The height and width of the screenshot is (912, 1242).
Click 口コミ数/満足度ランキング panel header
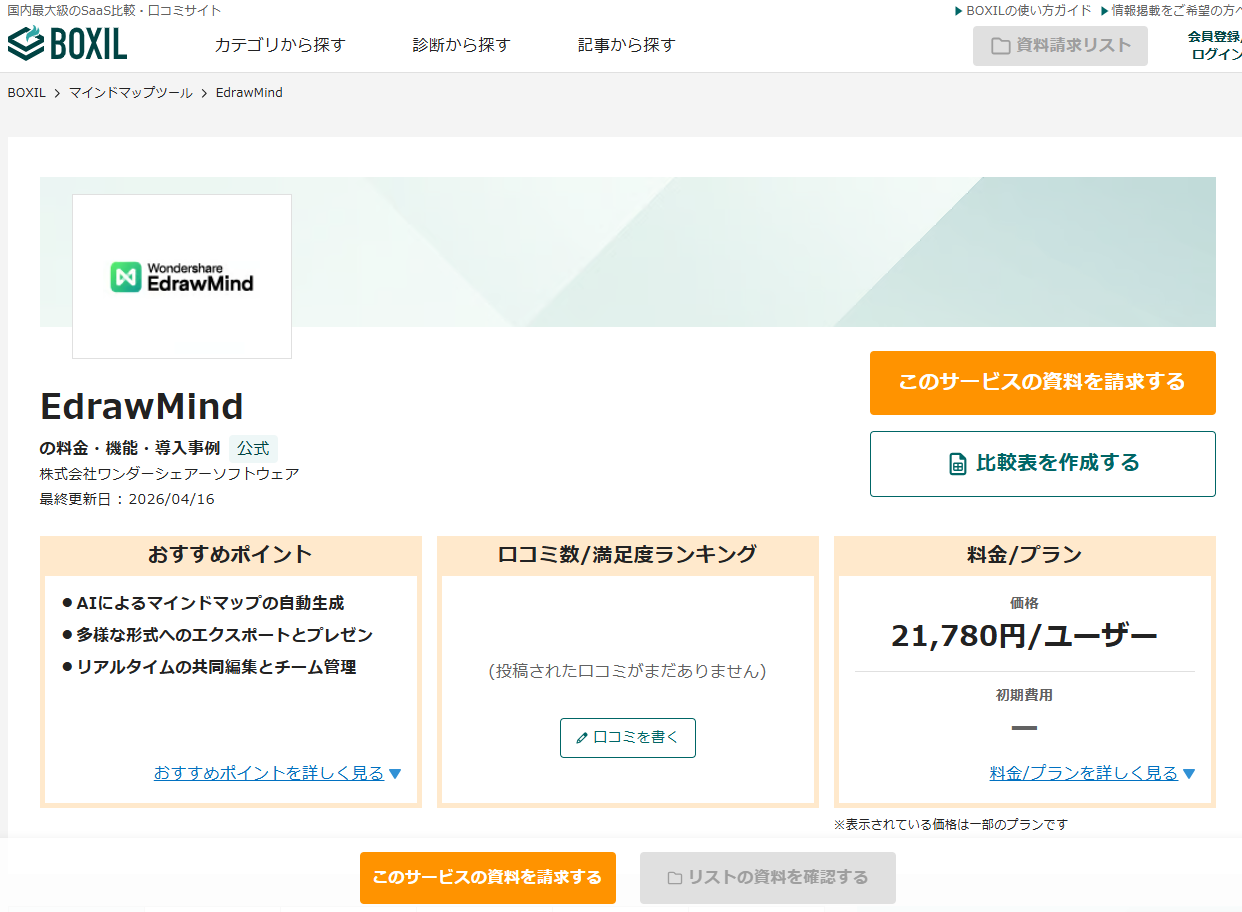[628, 555]
